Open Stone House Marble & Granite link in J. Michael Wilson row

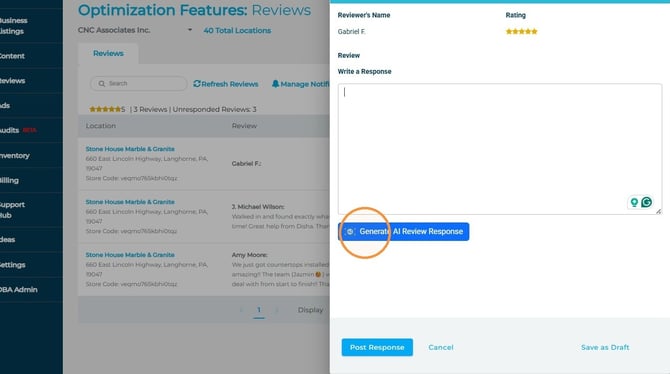coord(130,202)
